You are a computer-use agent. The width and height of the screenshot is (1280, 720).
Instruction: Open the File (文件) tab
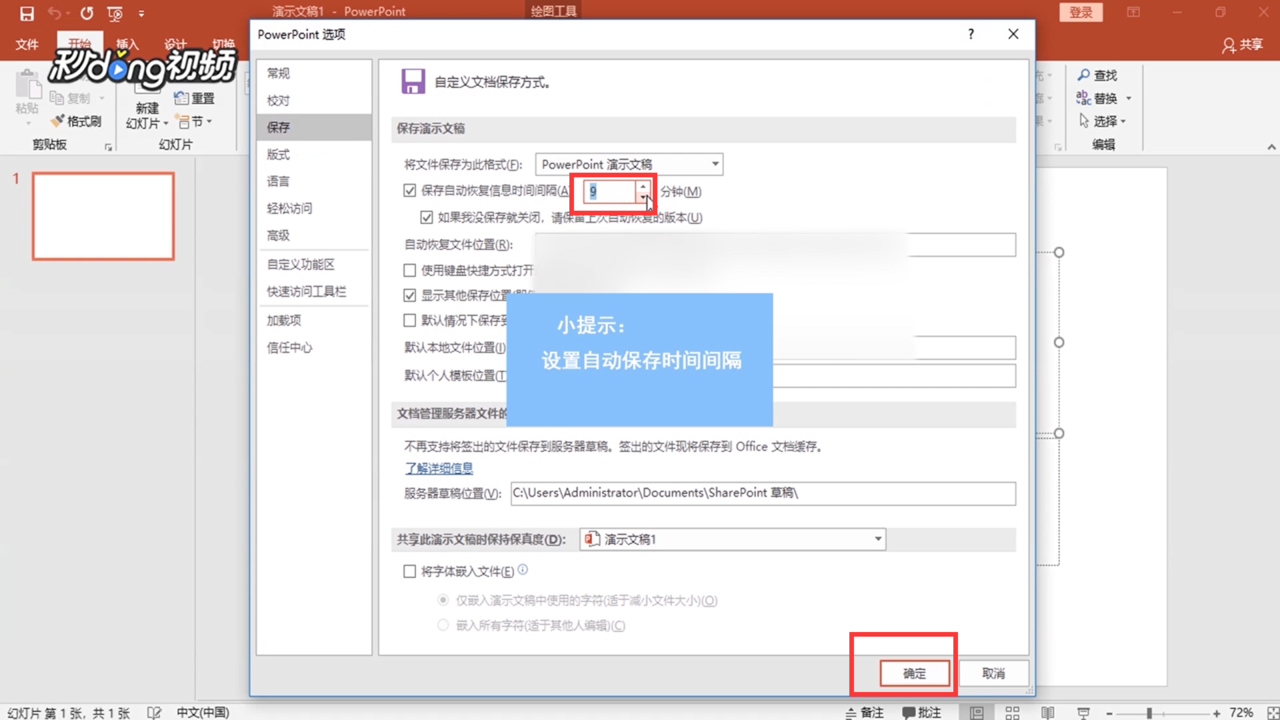(27, 45)
